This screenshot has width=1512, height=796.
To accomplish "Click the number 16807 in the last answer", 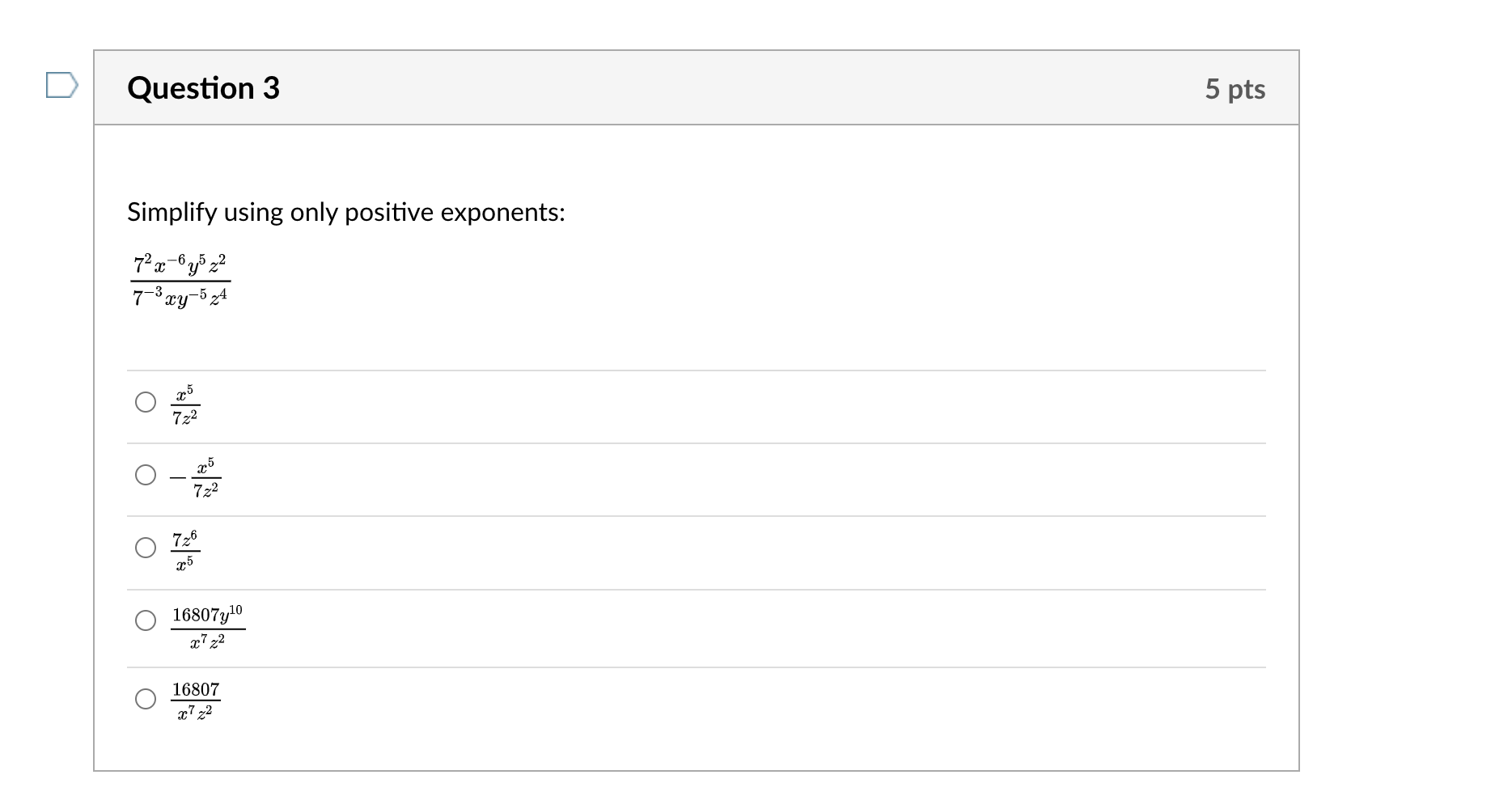I will (x=196, y=689).
